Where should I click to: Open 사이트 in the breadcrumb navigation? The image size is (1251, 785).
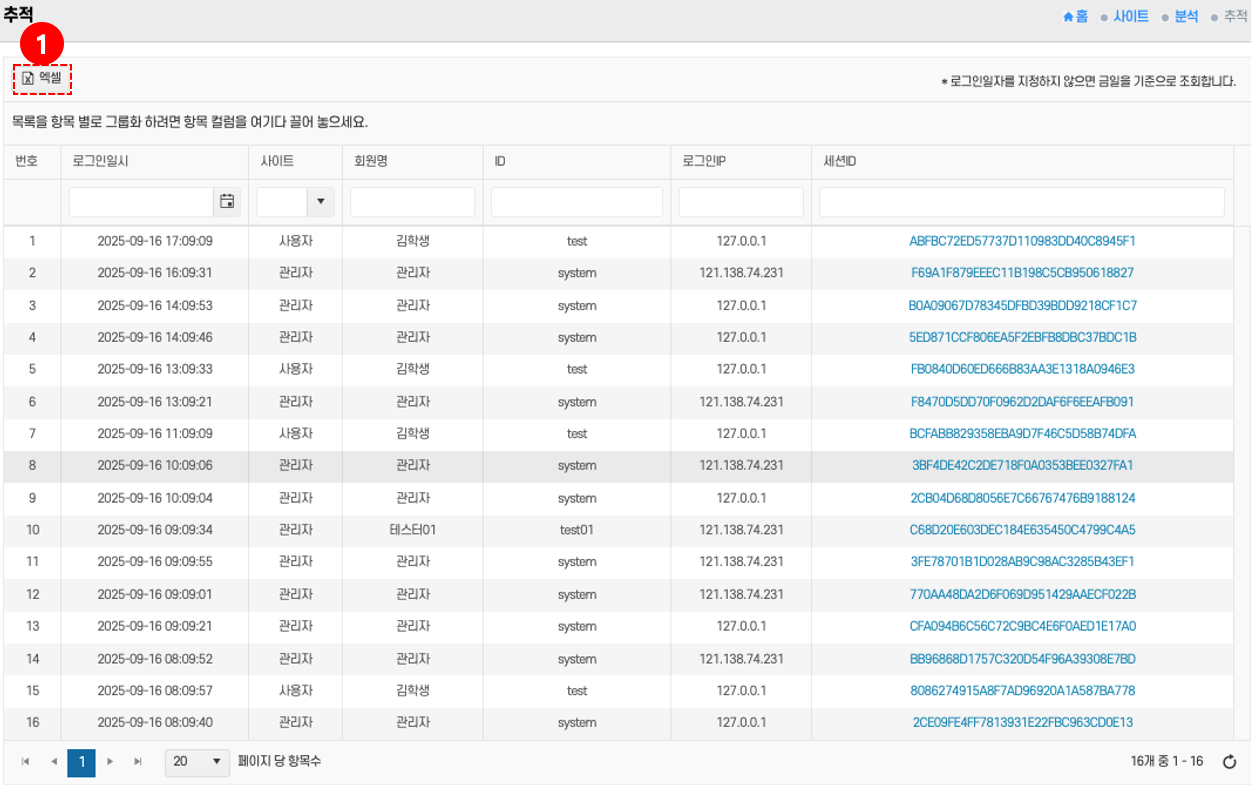coord(1131,17)
